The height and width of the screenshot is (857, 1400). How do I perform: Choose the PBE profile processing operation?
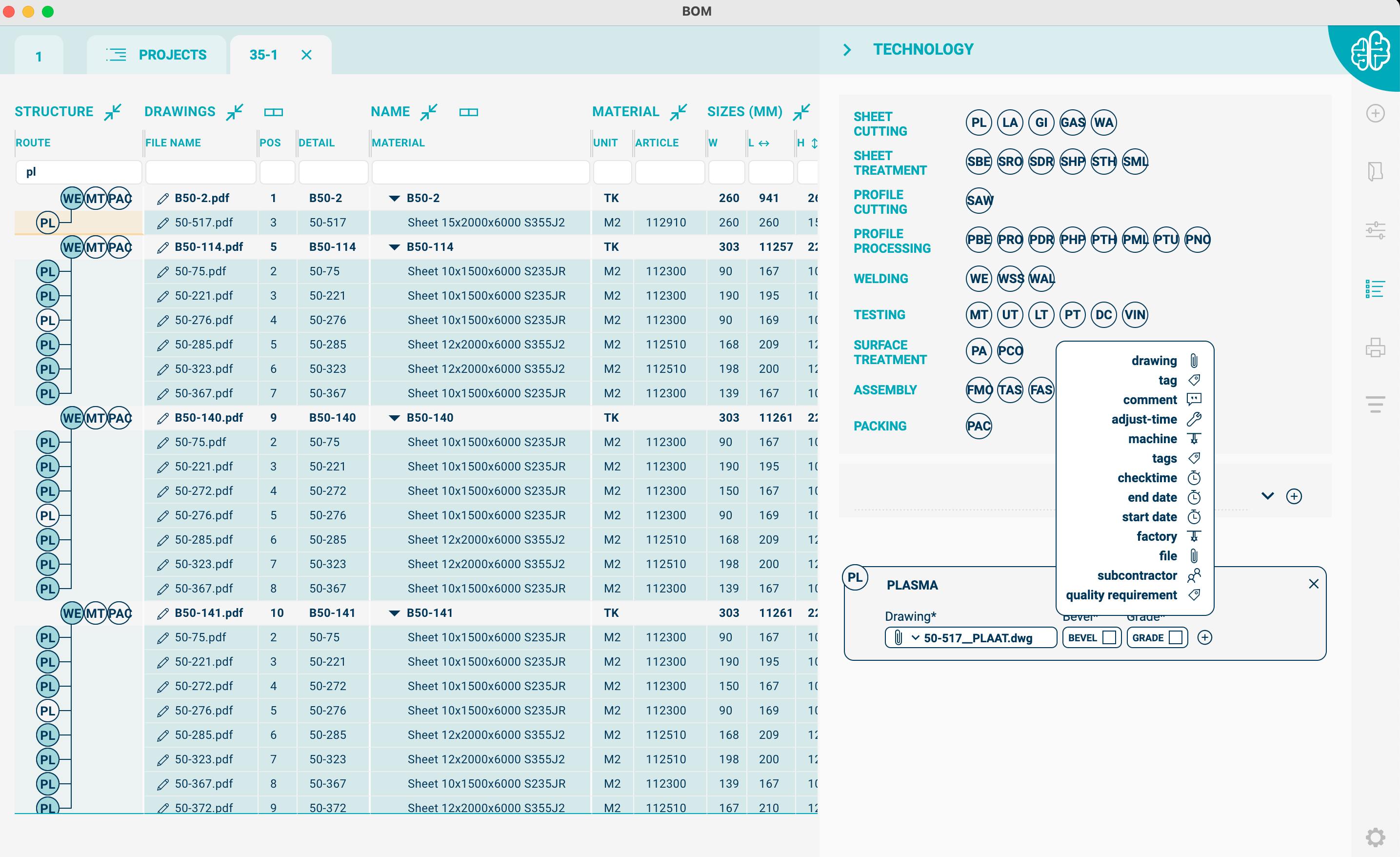click(x=979, y=240)
